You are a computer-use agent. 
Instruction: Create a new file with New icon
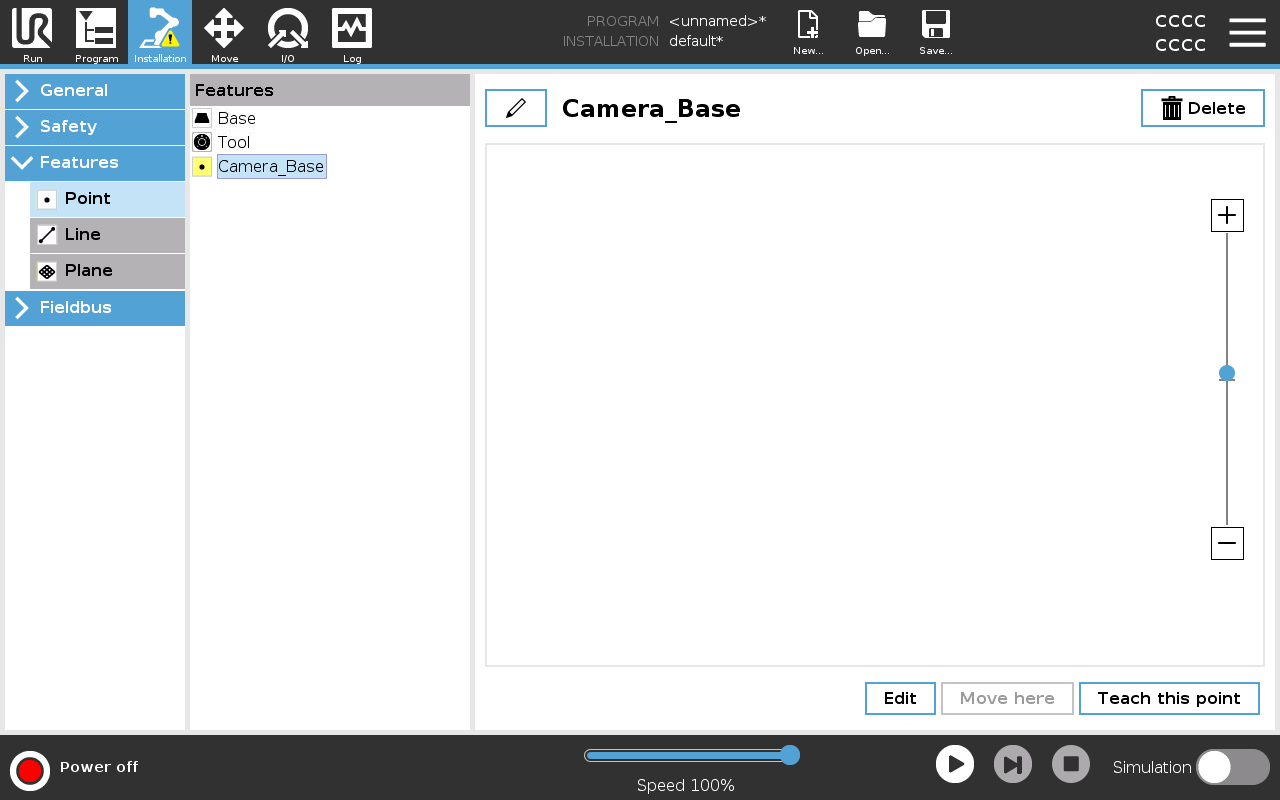pyautogui.click(x=808, y=32)
